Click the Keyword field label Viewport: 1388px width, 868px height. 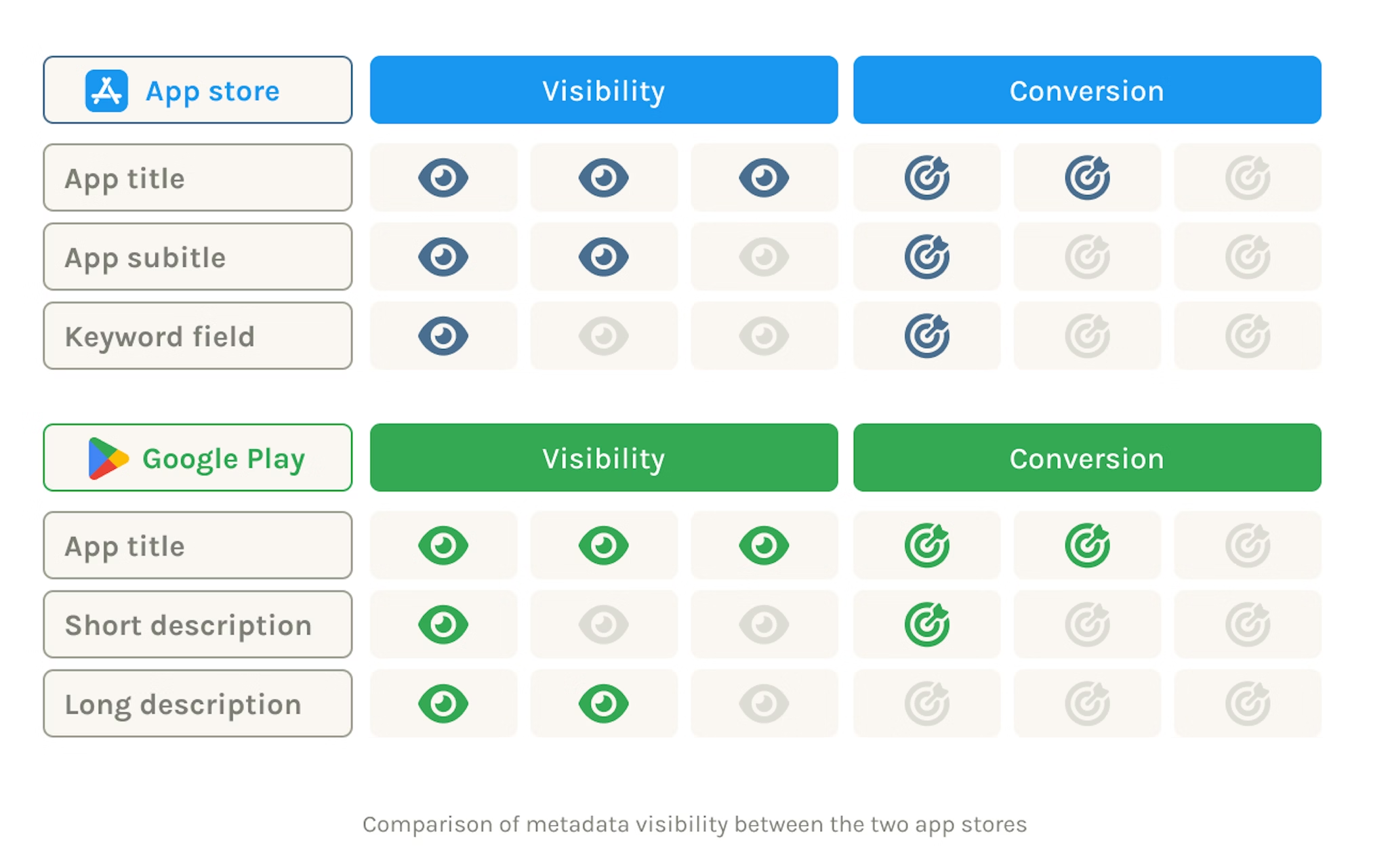(x=197, y=336)
